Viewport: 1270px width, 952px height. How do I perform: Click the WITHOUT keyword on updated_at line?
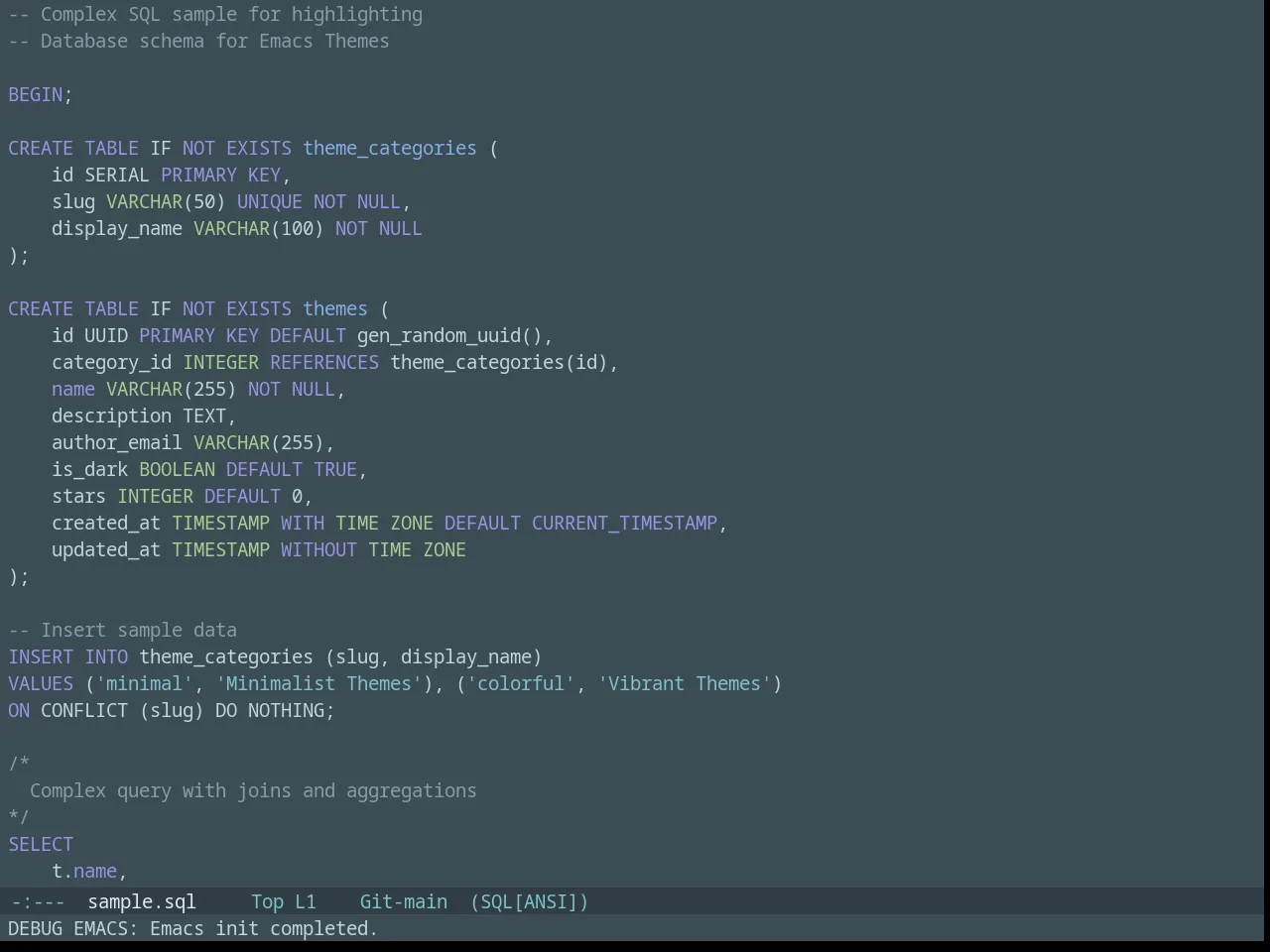pos(318,549)
